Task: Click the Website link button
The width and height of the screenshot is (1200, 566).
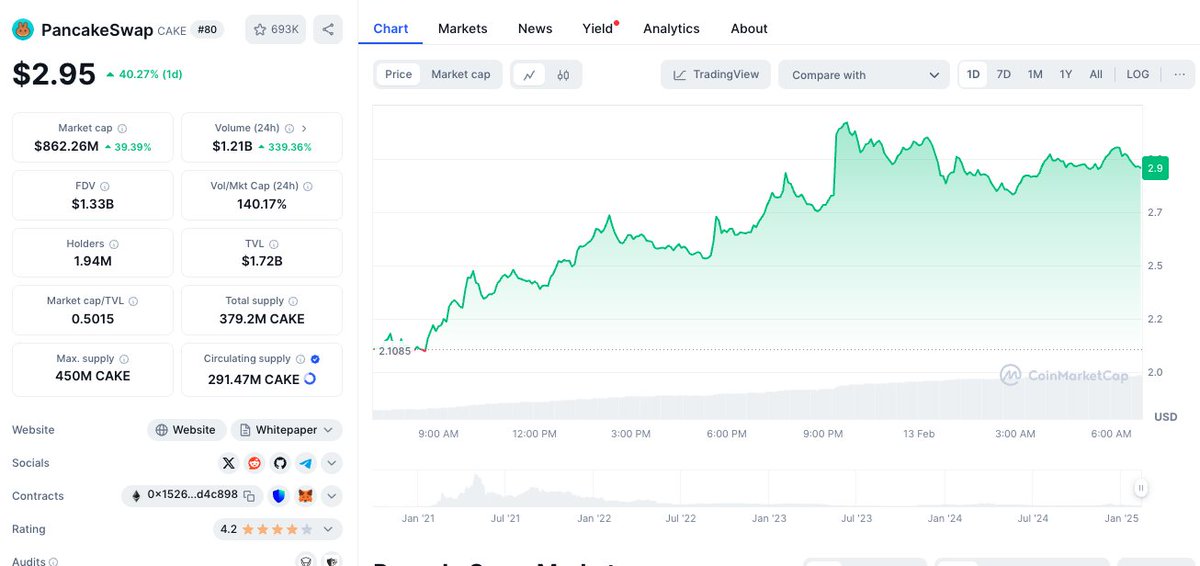Action: [x=186, y=430]
